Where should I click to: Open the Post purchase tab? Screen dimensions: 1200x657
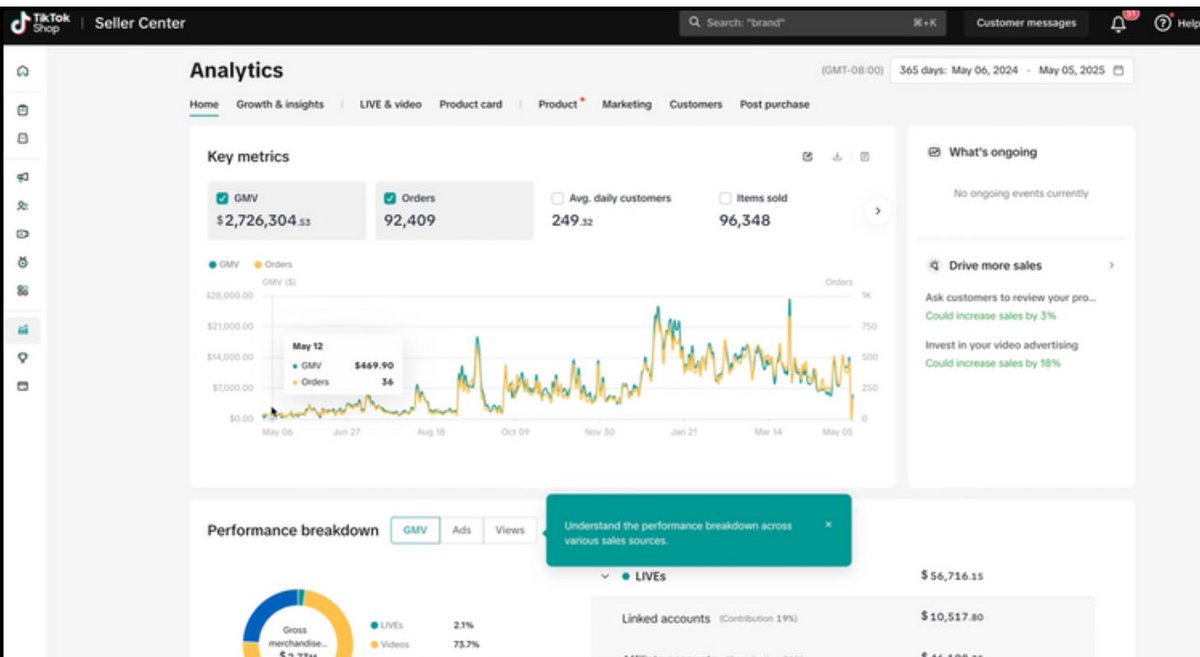[775, 104]
